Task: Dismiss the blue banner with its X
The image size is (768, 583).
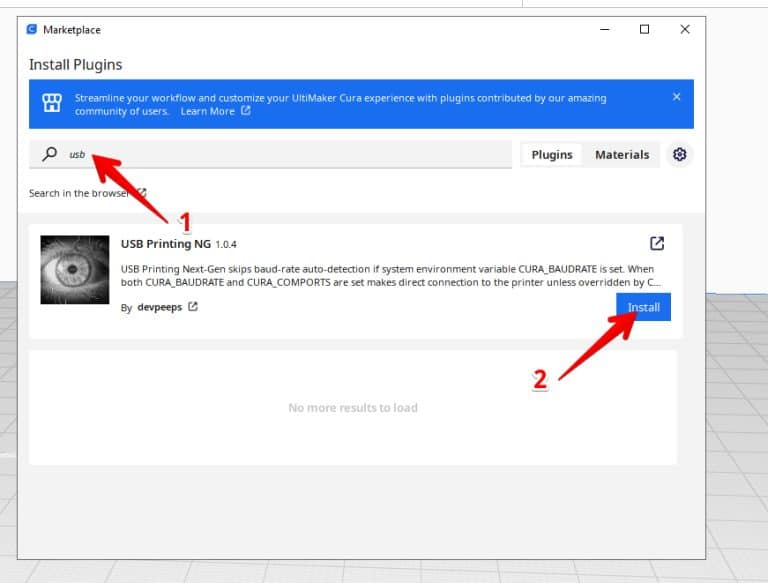Action: (x=676, y=97)
